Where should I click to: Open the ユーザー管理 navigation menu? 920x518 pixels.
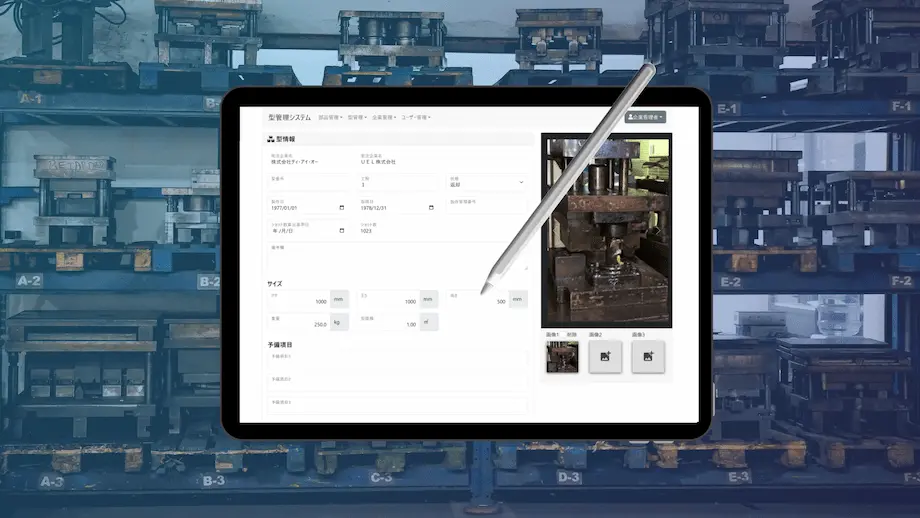coord(415,117)
